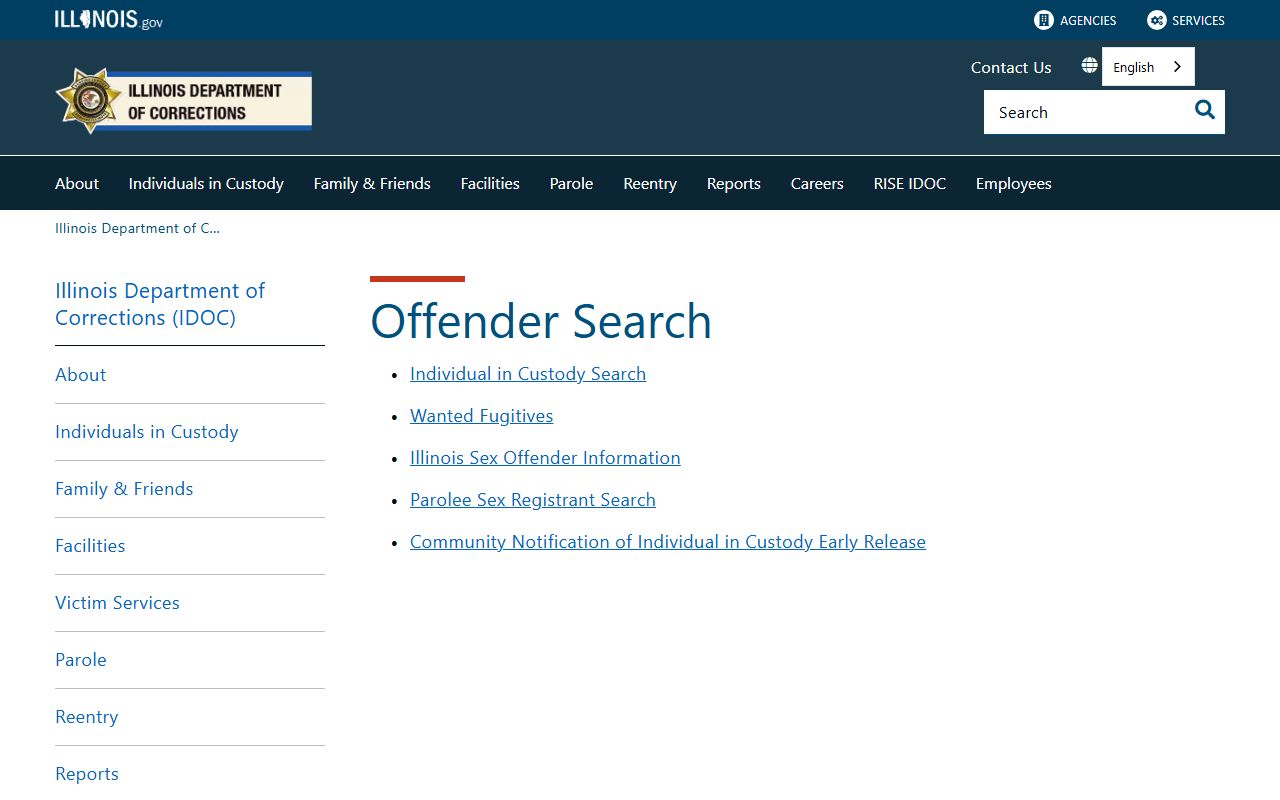Open sidebar heading Illinois Department of Corrections (IDOC)

pyautogui.click(x=160, y=304)
